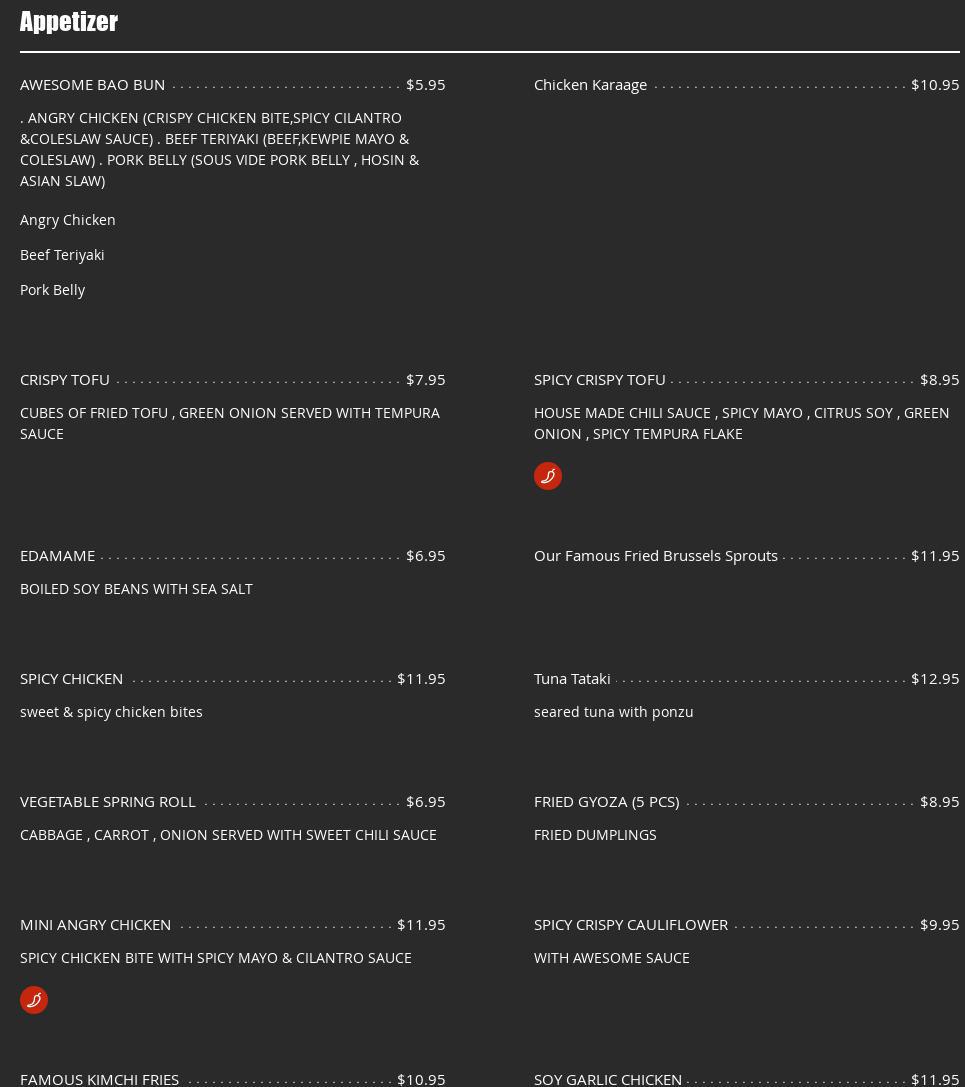This screenshot has height=1087, width=965.
Task: Open Our Famous Fried Brussels Sprouts
Action: 655,556
